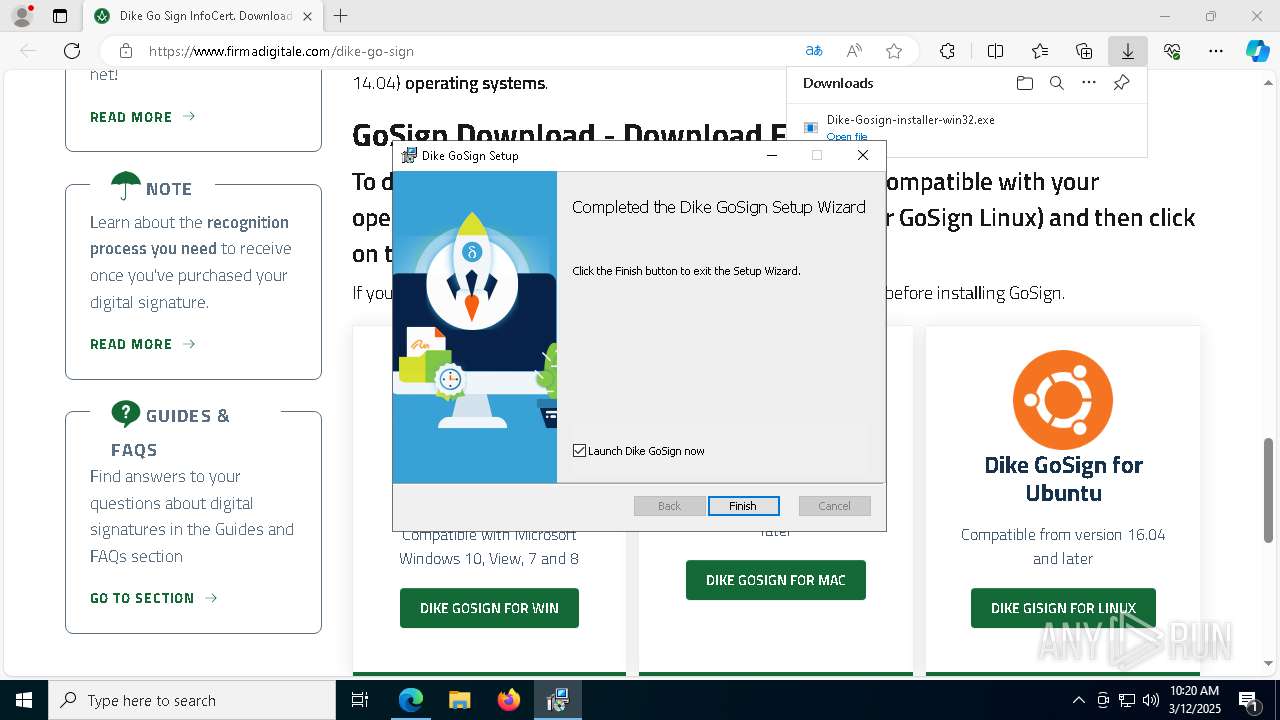The width and height of the screenshot is (1280, 720).
Task: View site information lock icon
Action: [126, 51]
